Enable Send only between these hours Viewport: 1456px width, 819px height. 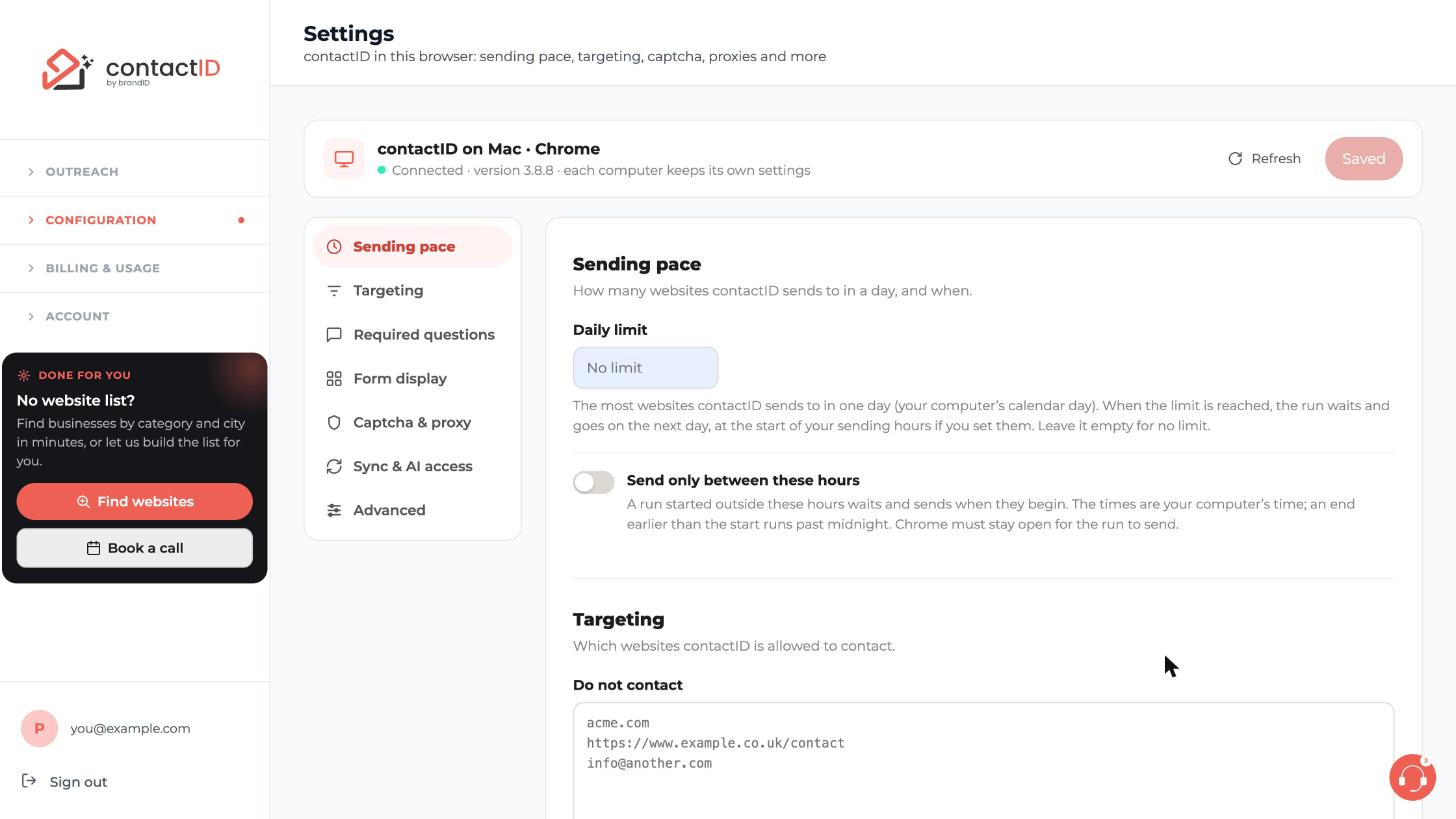pyautogui.click(x=594, y=482)
